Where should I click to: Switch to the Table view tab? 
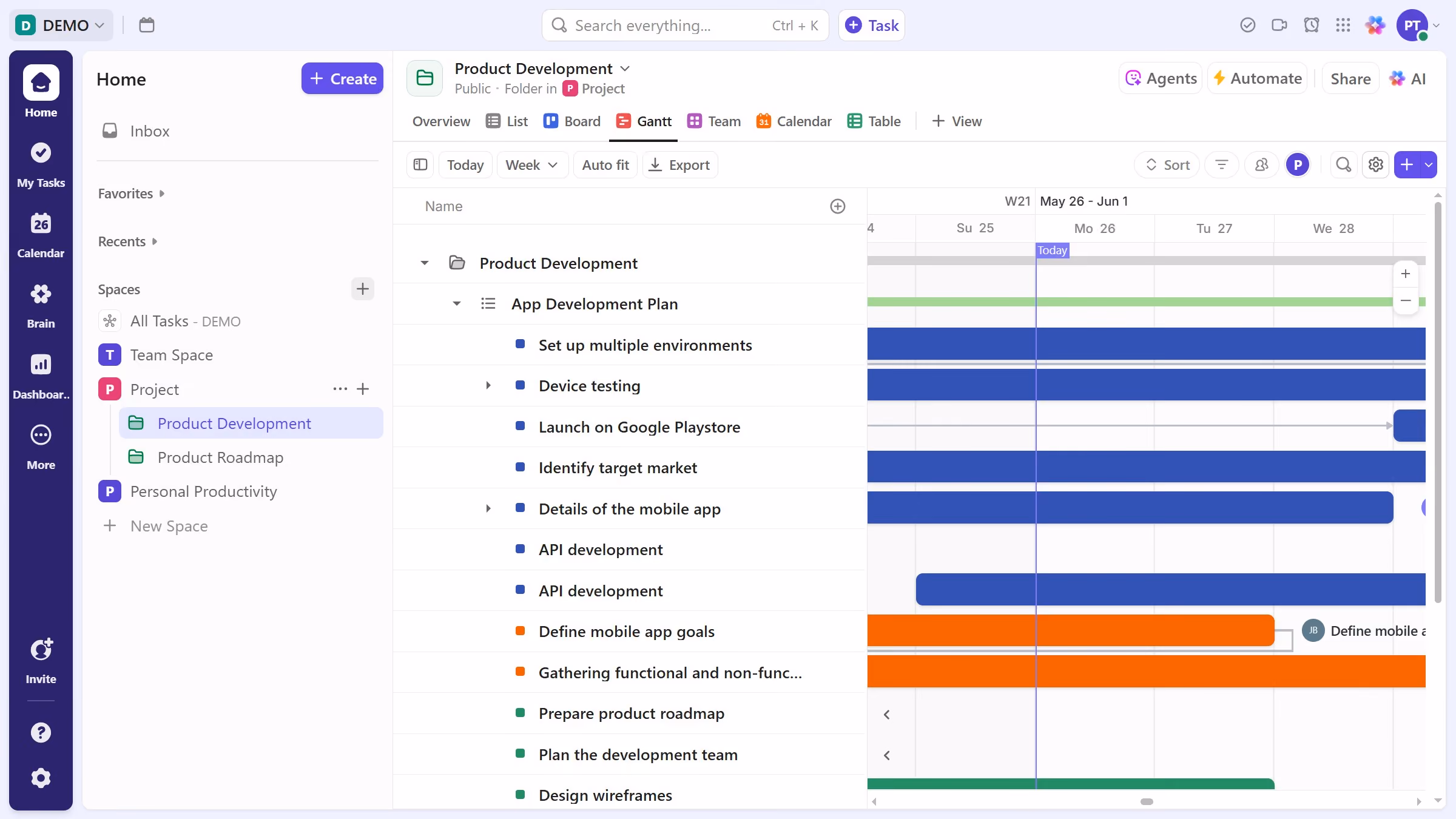874,121
